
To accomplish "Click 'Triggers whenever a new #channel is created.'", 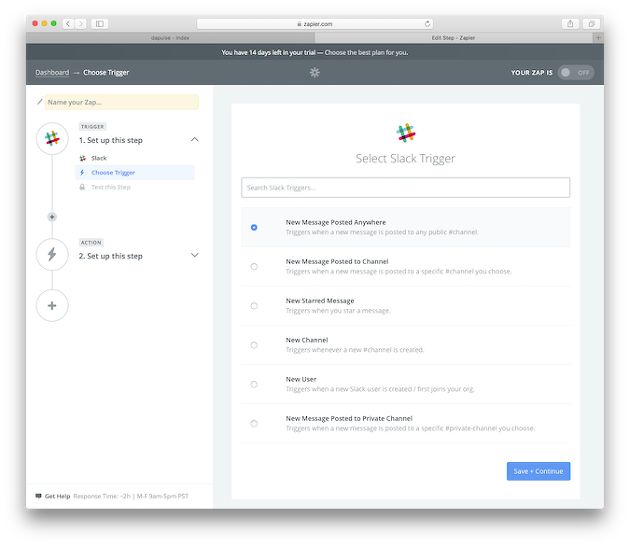I will point(355,350).
